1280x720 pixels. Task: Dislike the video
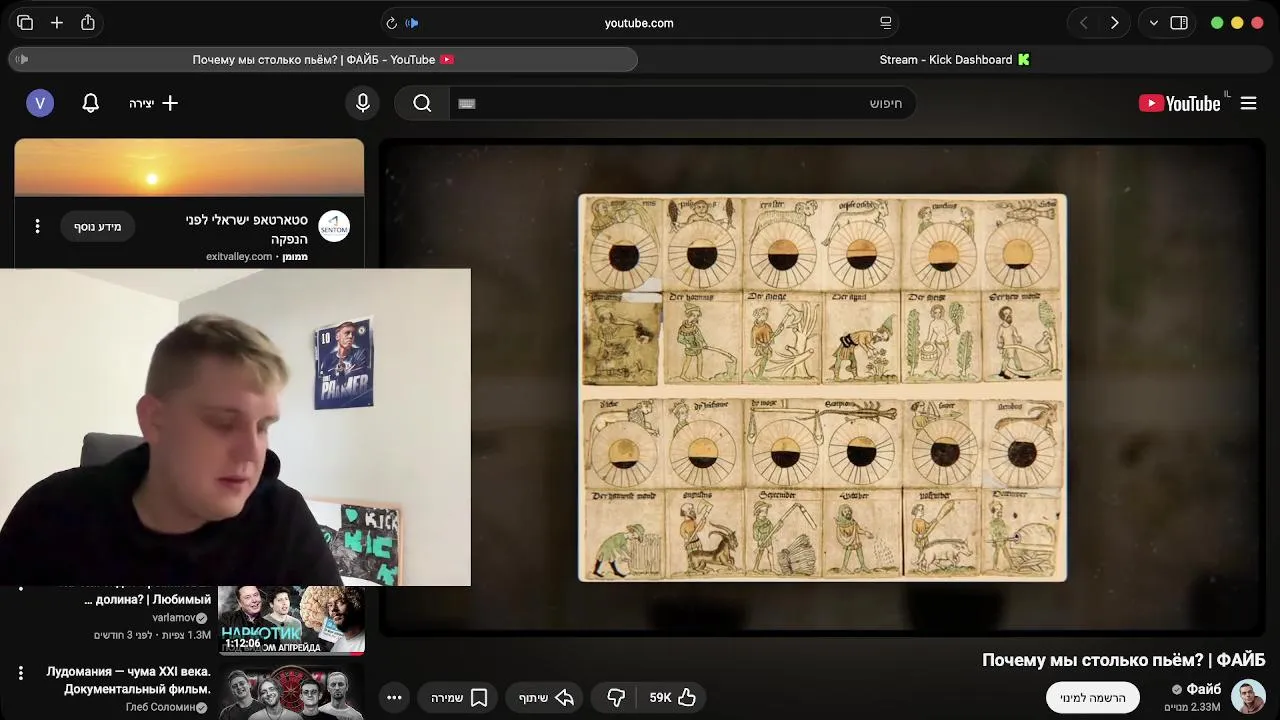[616, 698]
